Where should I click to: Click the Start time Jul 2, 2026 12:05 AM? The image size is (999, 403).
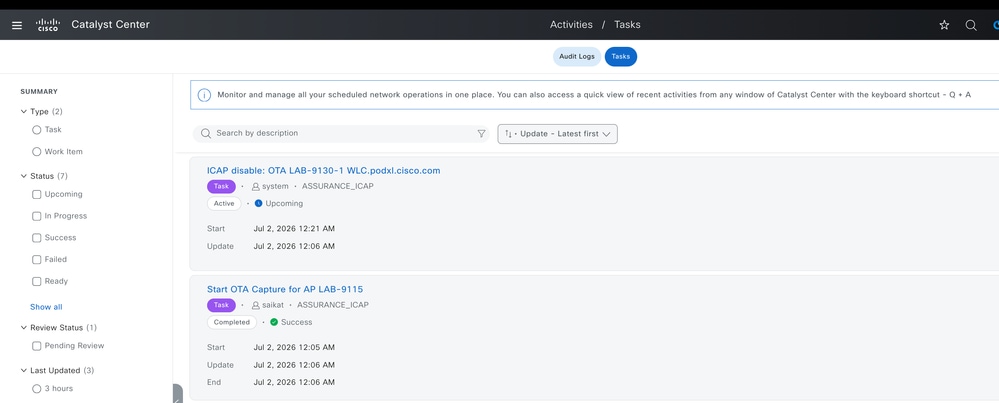[x=294, y=348]
